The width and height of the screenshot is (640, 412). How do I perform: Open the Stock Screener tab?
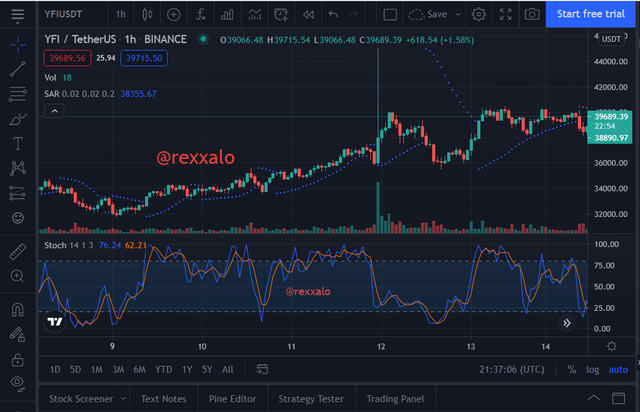81,399
